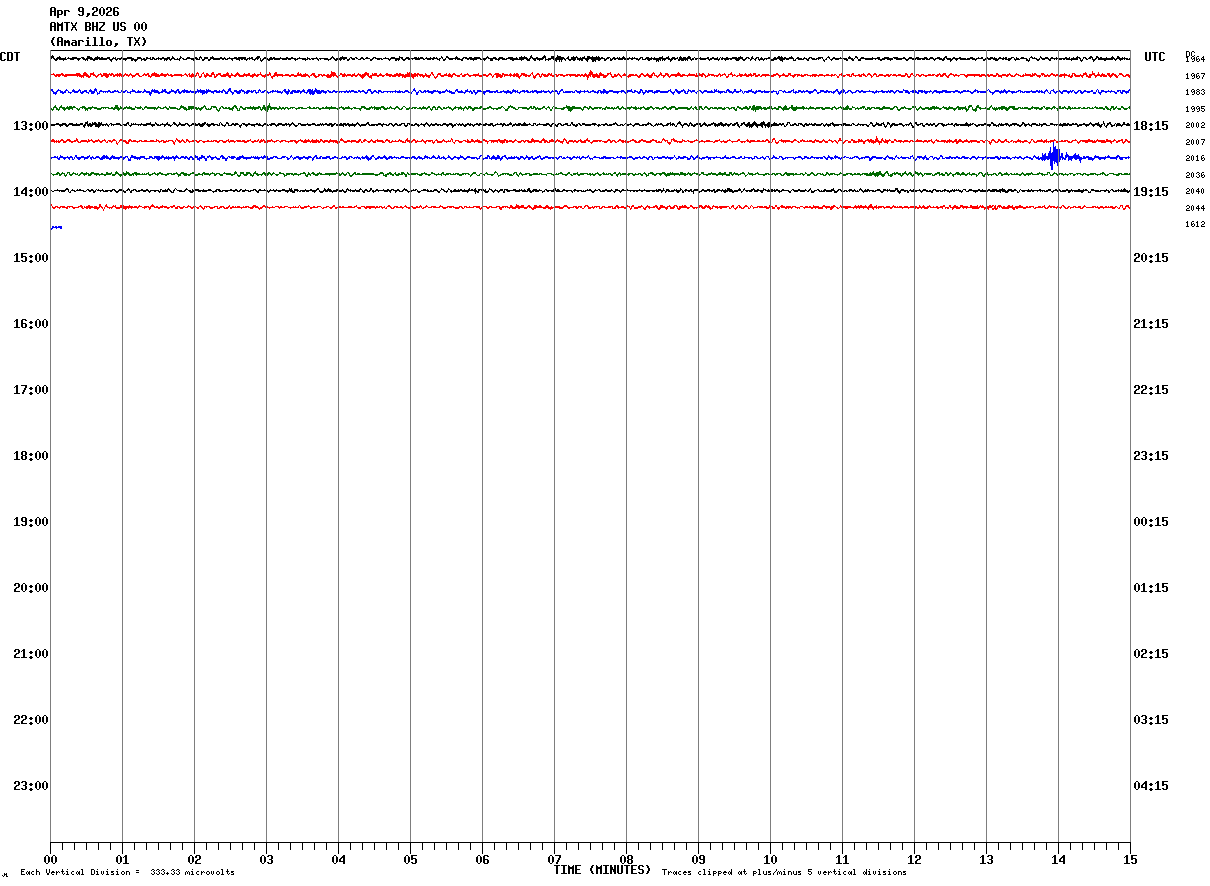Click the '13:00' CDT hour label

tap(31, 126)
